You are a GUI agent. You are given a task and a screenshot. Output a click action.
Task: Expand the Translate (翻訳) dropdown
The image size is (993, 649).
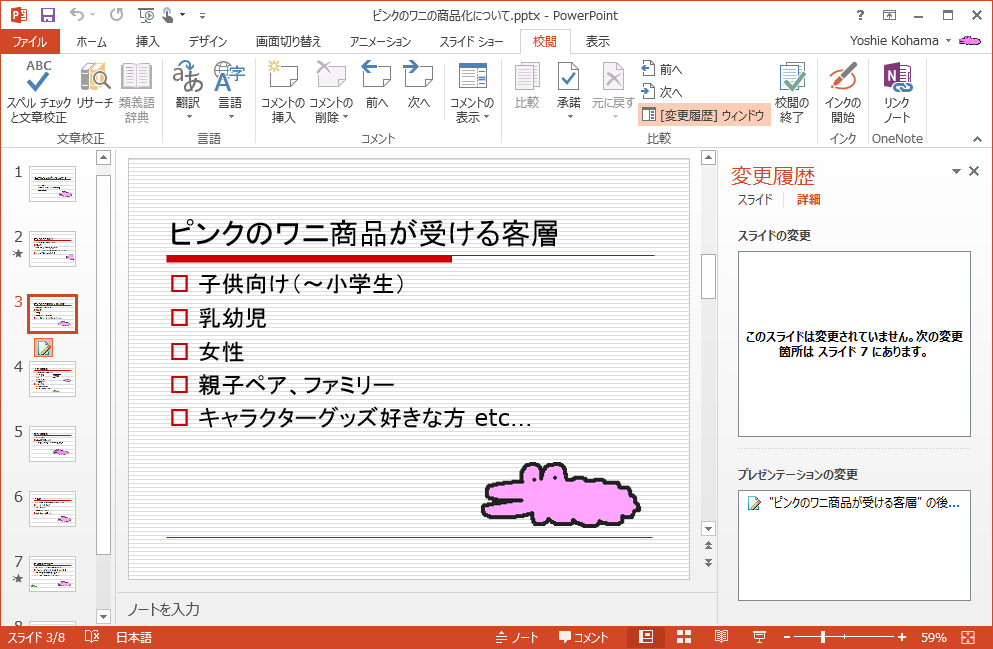[x=188, y=117]
